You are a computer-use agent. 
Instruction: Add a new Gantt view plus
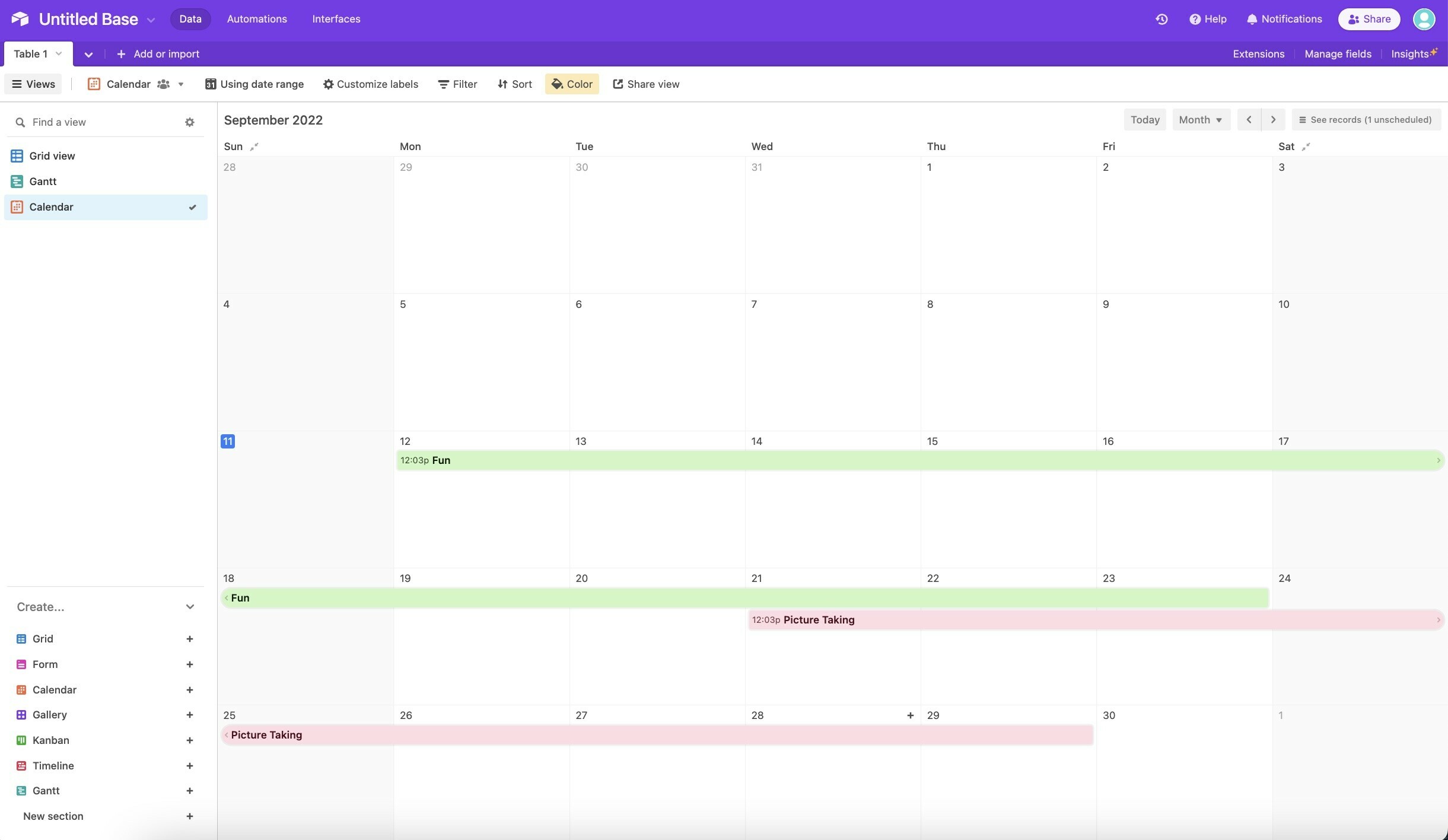190,791
